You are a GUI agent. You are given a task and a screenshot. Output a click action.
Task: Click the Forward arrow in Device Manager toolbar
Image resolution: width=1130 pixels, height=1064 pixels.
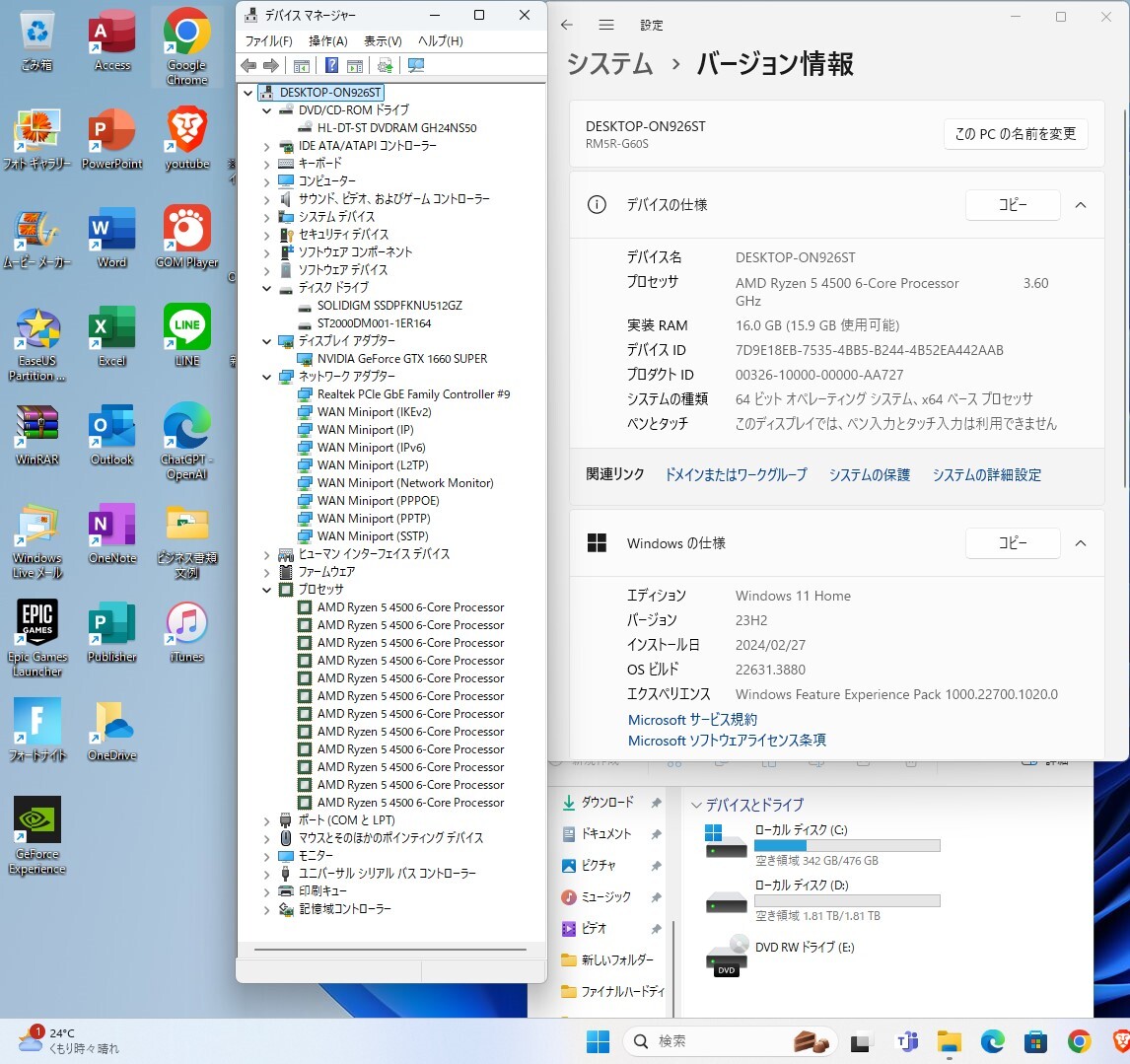click(271, 66)
